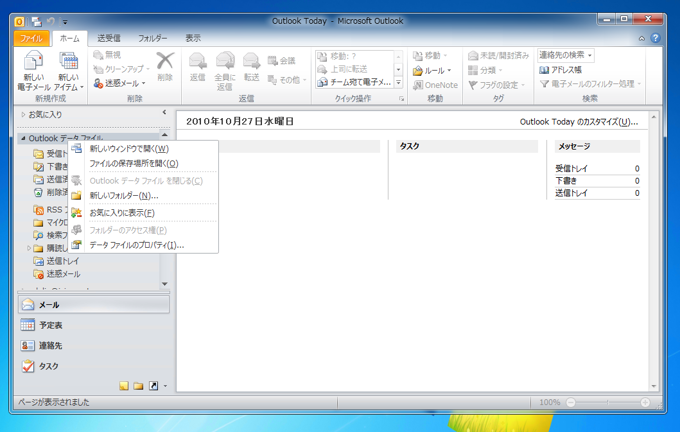Click the 迷惑メール junk mail button
The width and height of the screenshot is (680, 432).
pos(120,83)
